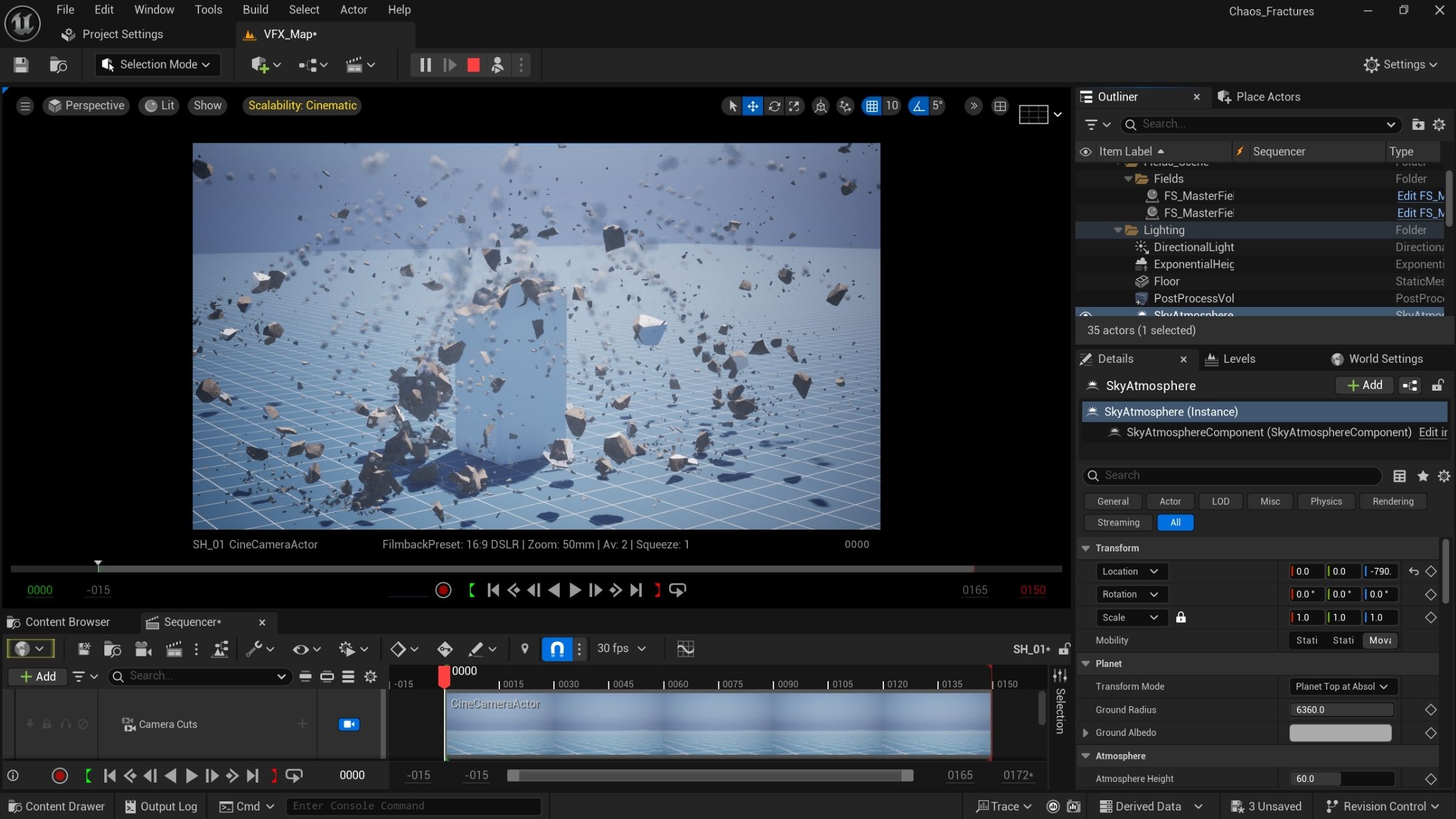Click the record button in viewport transport
The width and height of the screenshot is (1456, 819).
(x=443, y=590)
